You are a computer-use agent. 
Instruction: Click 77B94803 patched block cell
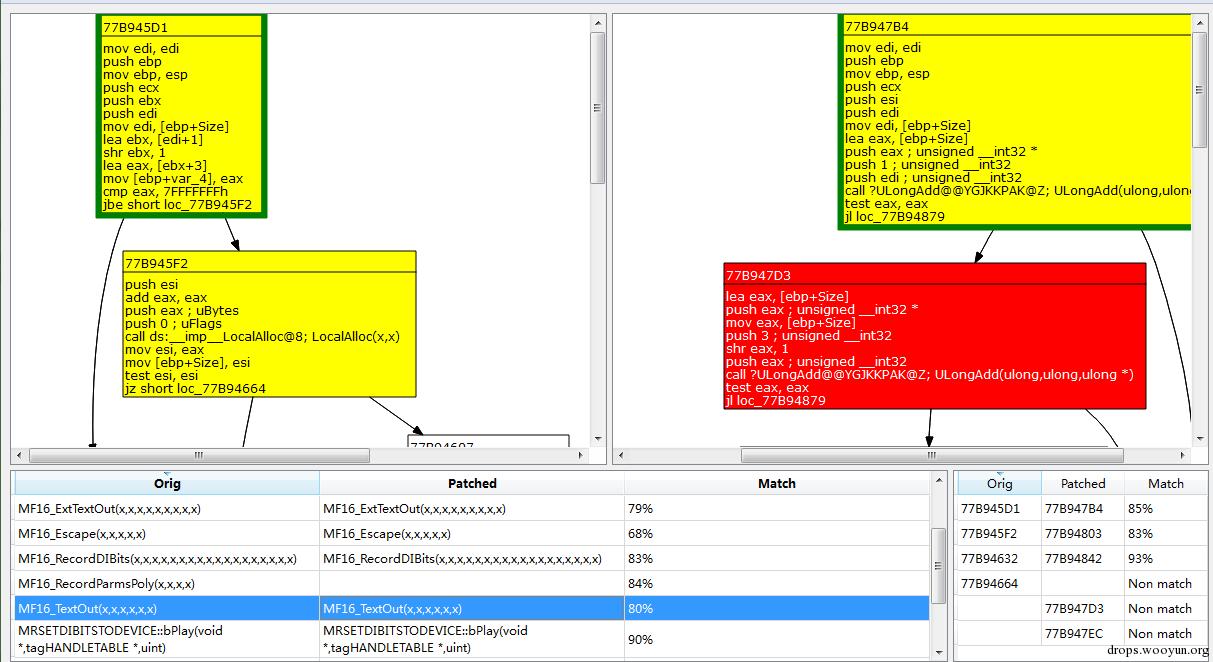(1083, 533)
